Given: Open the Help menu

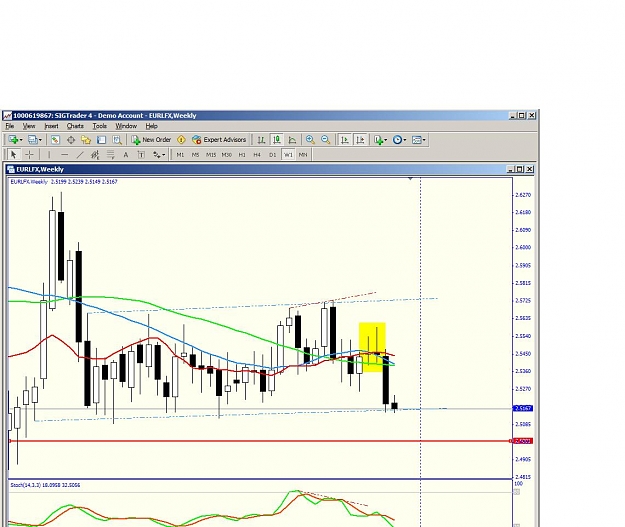Looking at the screenshot, I should (x=151, y=126).
